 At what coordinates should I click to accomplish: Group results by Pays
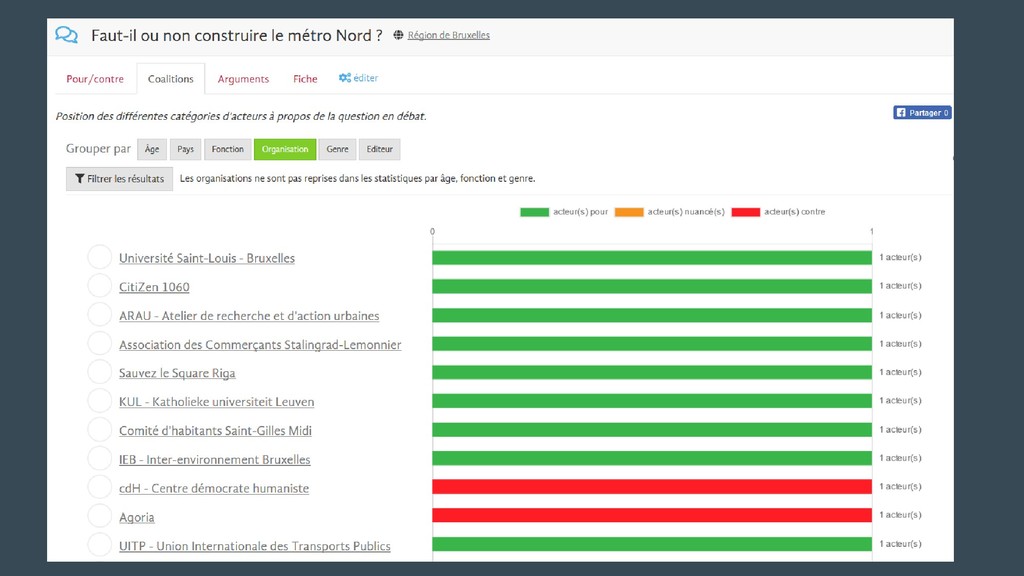click(x=185, y=149)
